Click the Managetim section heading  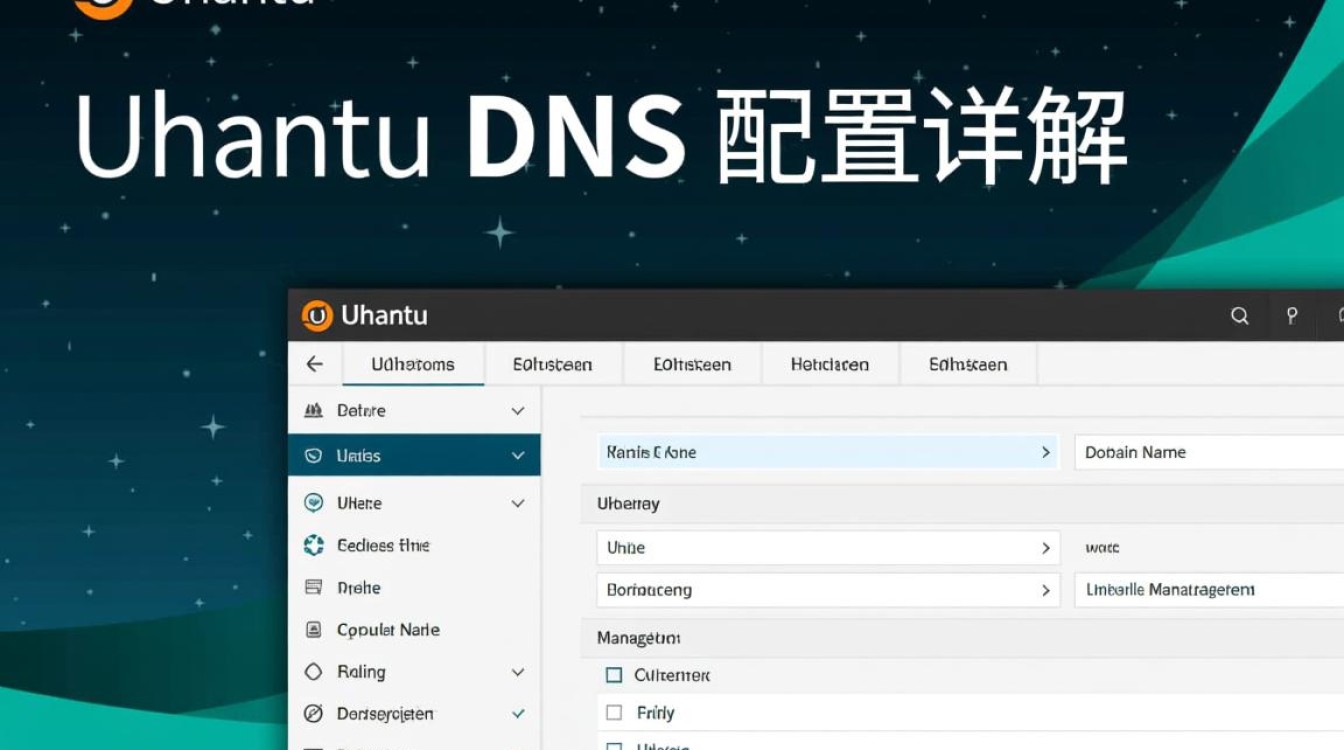click(x=639, y=638)
